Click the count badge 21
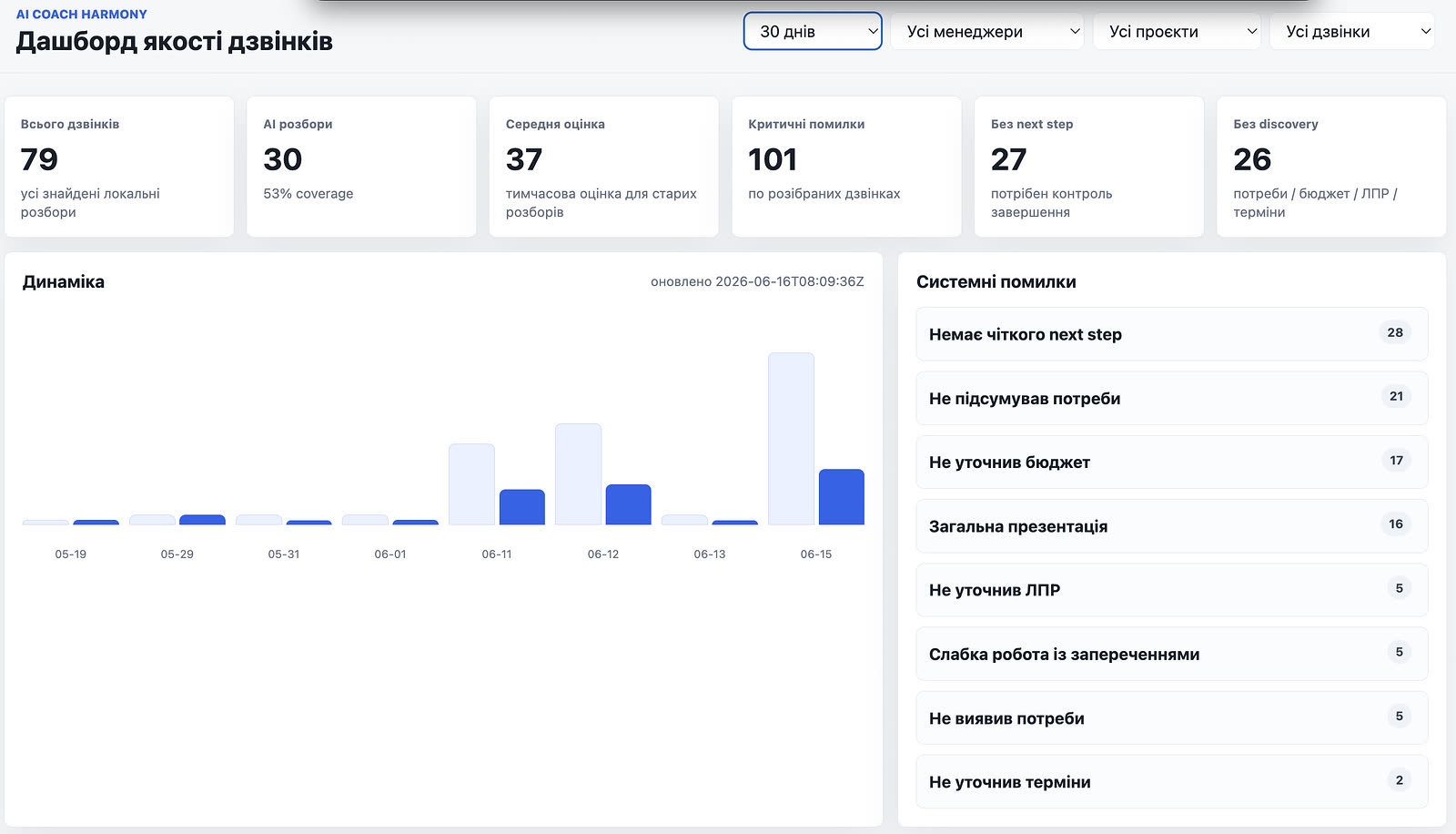 point(1396,396)
